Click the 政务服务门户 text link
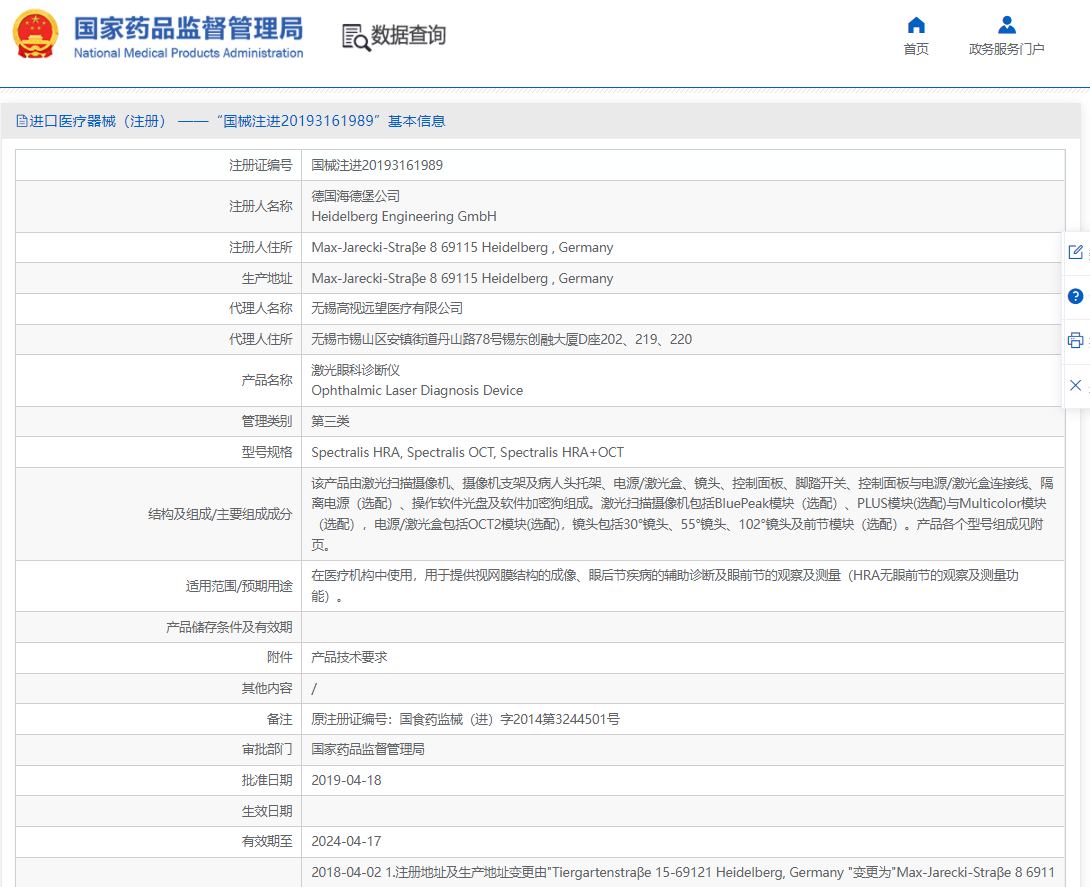Image resolution: width=1090 pixels, height=887 pixels. [x=1007, y=49]
